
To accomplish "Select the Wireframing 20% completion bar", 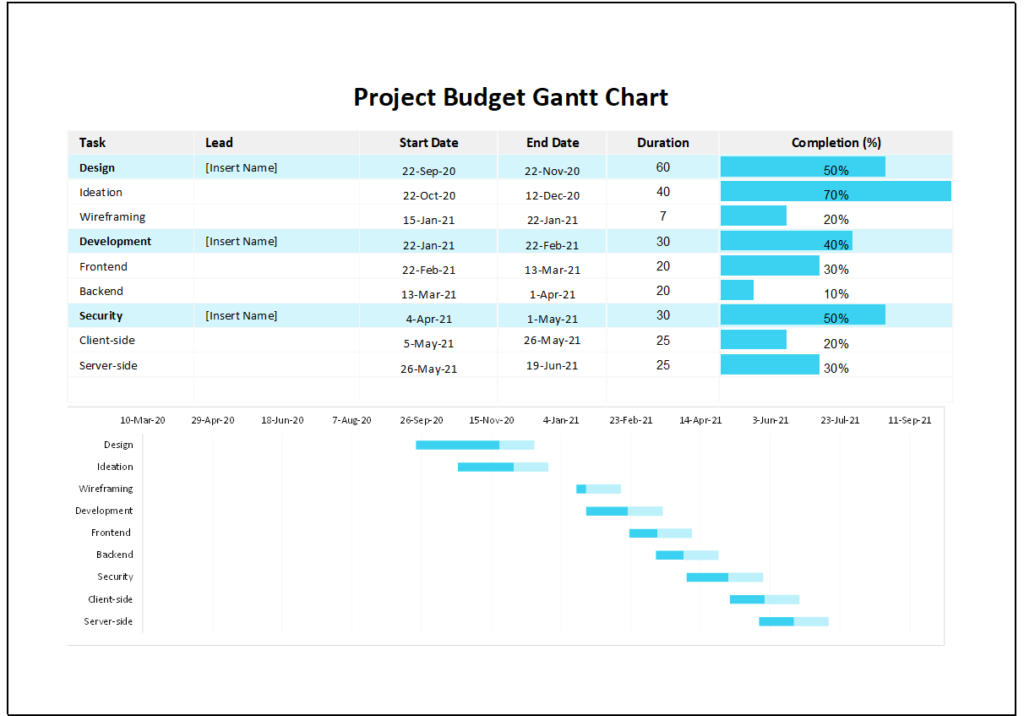I will [x=750, y=218].
